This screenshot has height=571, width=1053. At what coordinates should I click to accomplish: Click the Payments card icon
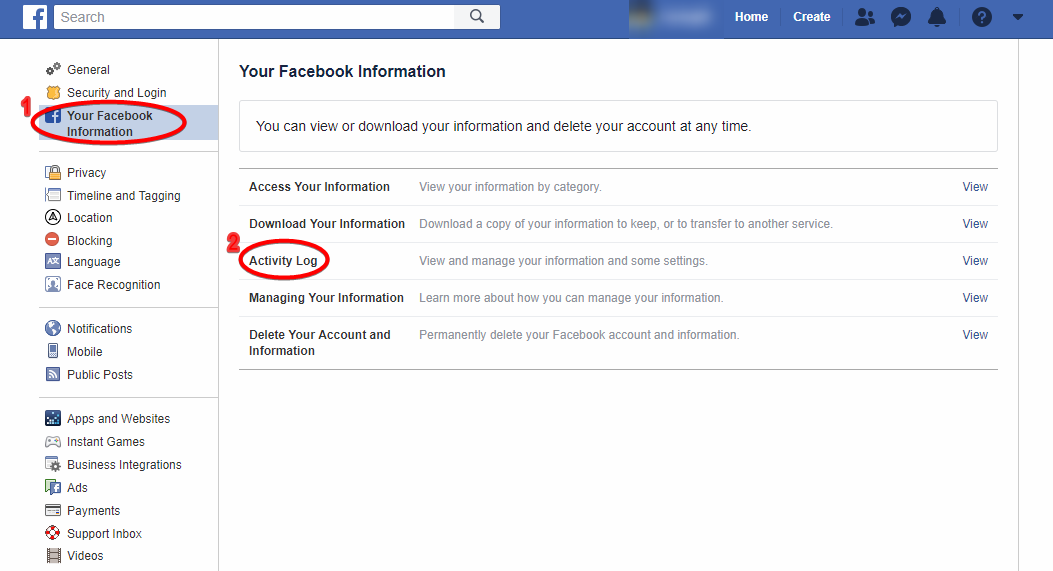(x=53, y=510)
